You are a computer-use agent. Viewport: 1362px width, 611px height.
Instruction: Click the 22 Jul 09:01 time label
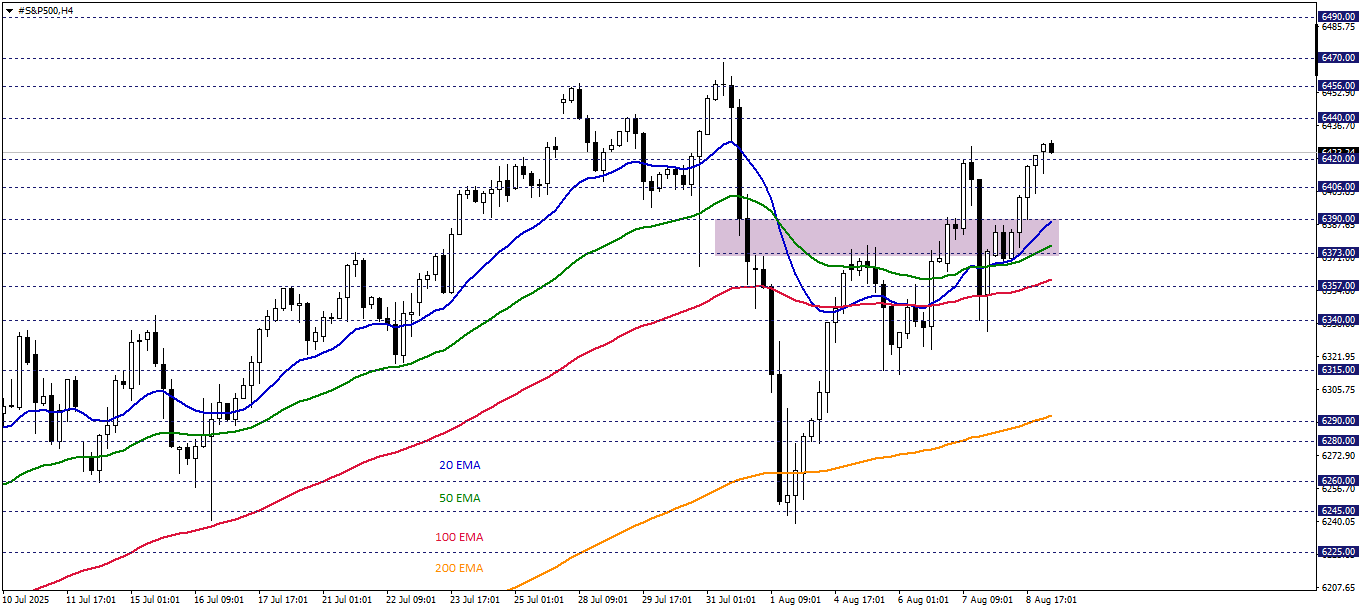coord(410,601)
